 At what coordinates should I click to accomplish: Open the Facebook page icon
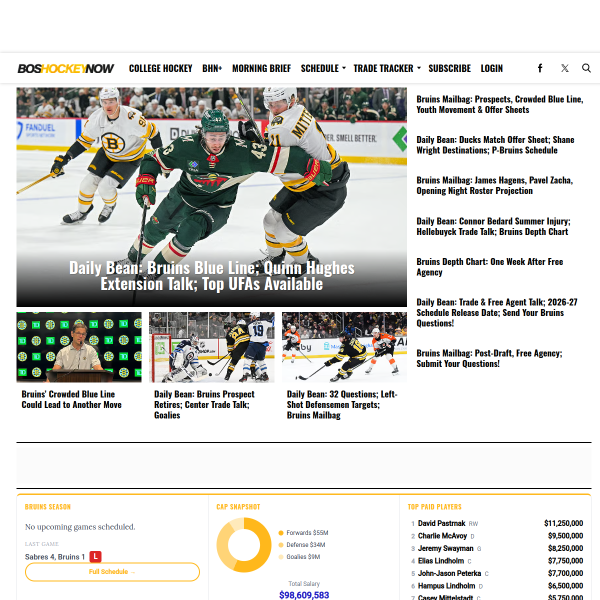[x=540, y=68]
